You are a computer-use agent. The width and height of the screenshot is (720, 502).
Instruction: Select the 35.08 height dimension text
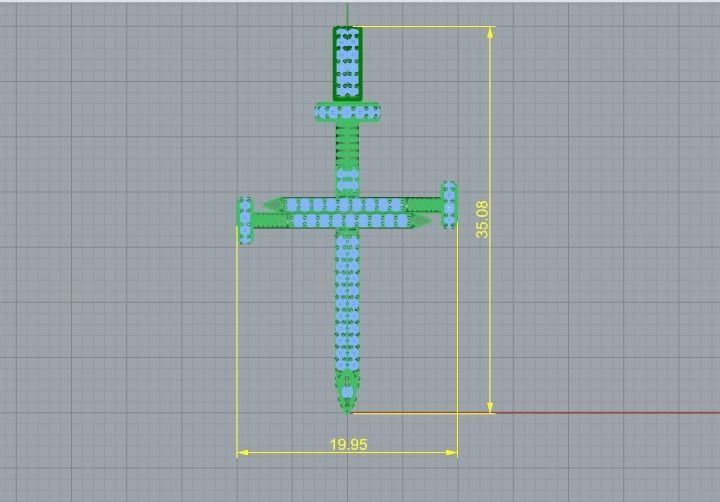(x=482, y=220)
